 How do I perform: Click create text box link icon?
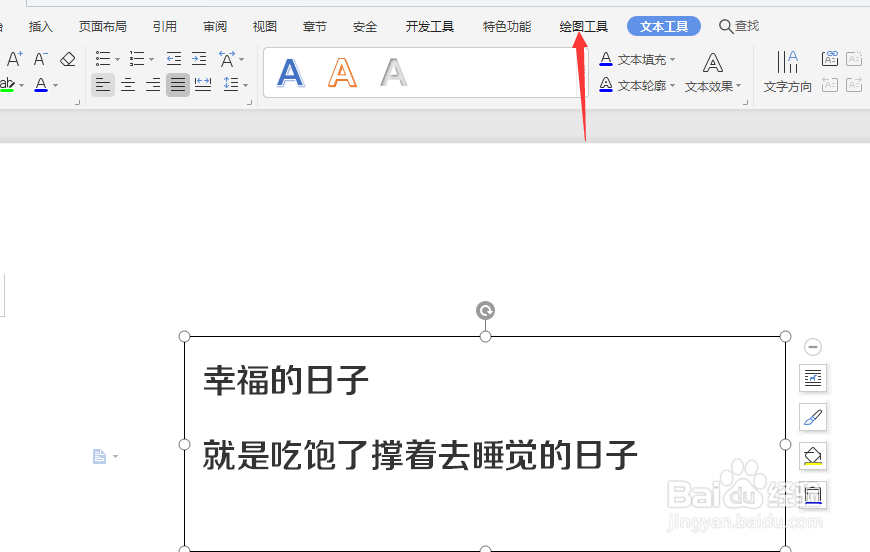coord(830,58)
